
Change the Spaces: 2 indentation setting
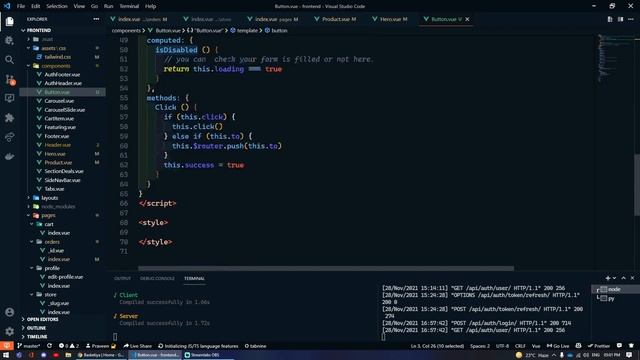480,346
